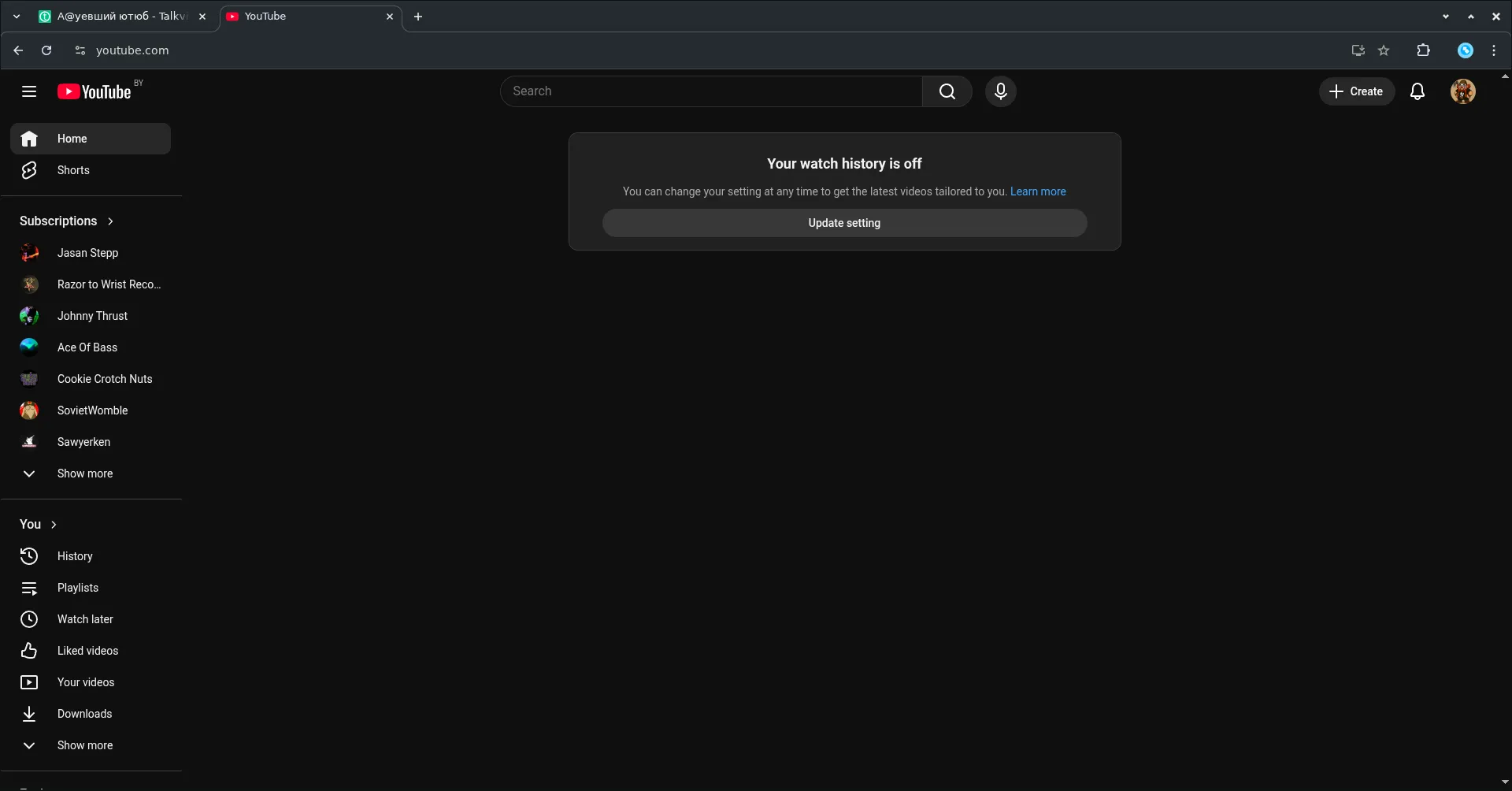Focus the YouTube search field
The image size is (1512, 791).
tap(711, 91)
